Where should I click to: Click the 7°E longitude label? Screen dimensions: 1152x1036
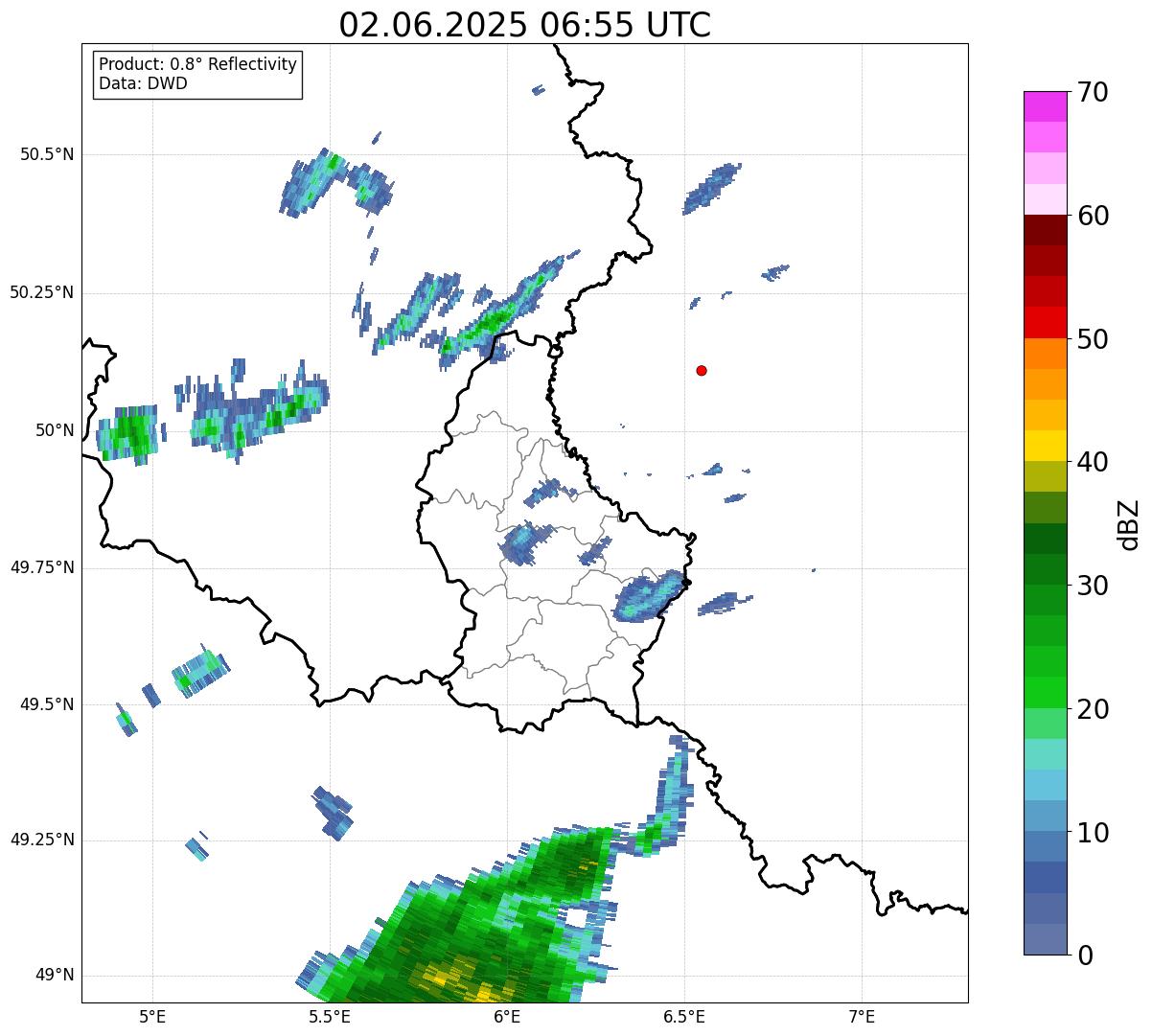(862, 1017)
